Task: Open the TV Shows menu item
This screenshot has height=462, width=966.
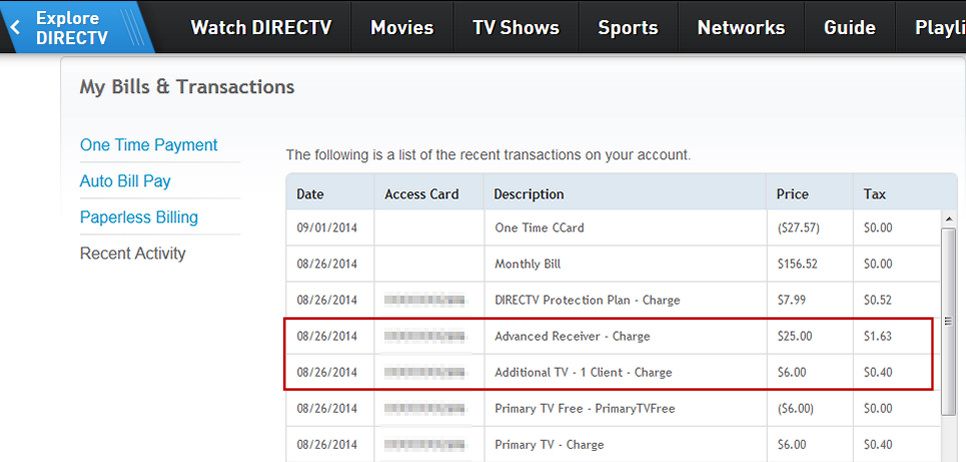Action: (x=516, y=28)
